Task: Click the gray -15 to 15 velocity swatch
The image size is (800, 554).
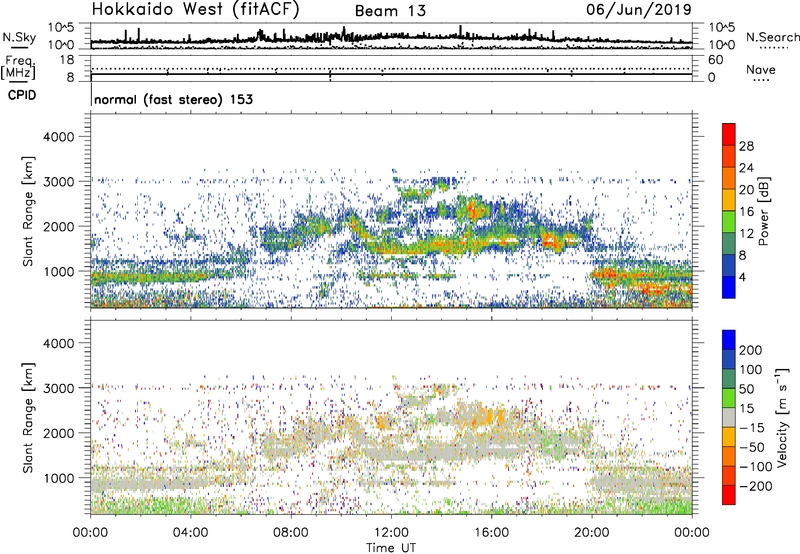Action: [x=729, y=418]
